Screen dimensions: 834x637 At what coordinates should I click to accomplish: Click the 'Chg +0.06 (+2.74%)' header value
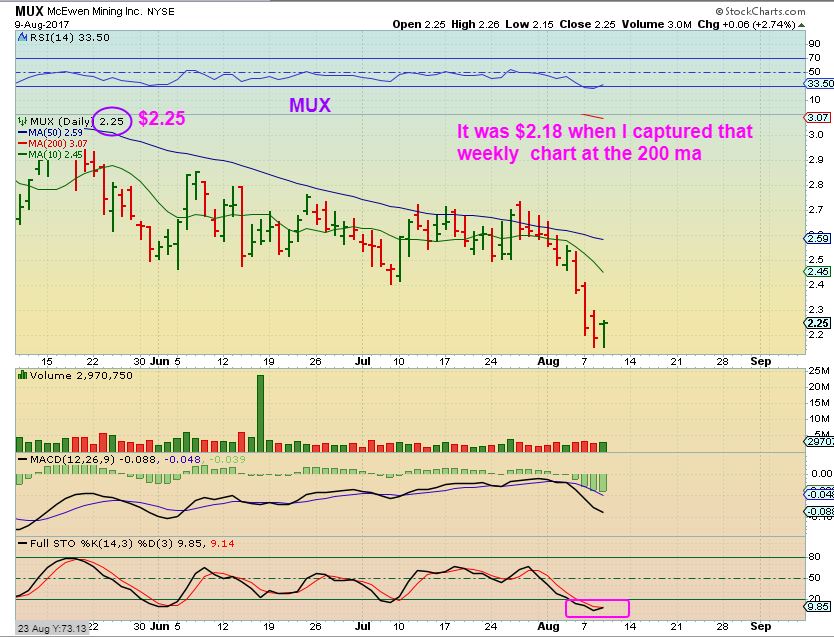[x=746, y=24]
